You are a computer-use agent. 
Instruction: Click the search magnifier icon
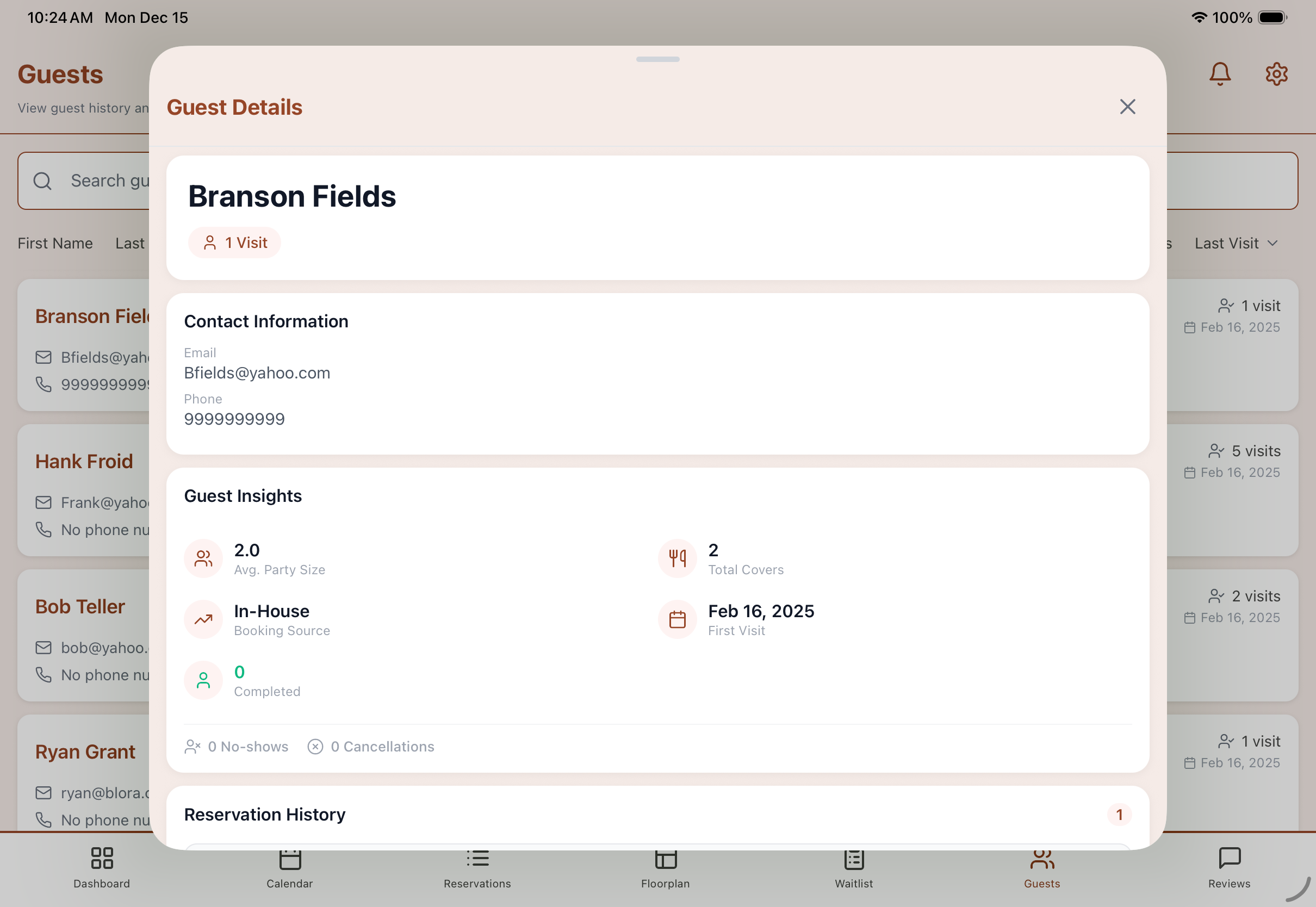point(42,181)
